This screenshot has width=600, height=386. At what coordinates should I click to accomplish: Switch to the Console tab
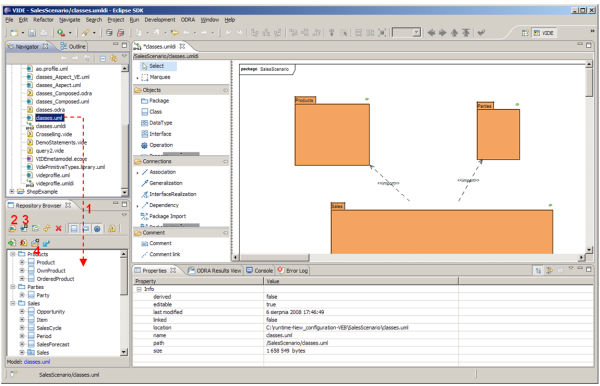pyautogui.click(x=260, y=270)
